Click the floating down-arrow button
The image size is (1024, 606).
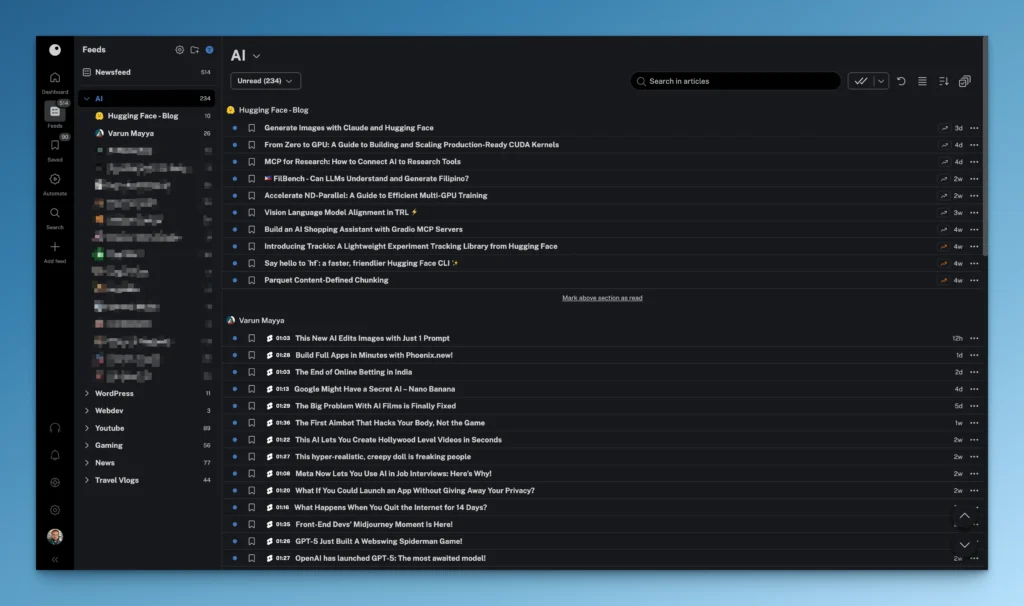965,545
